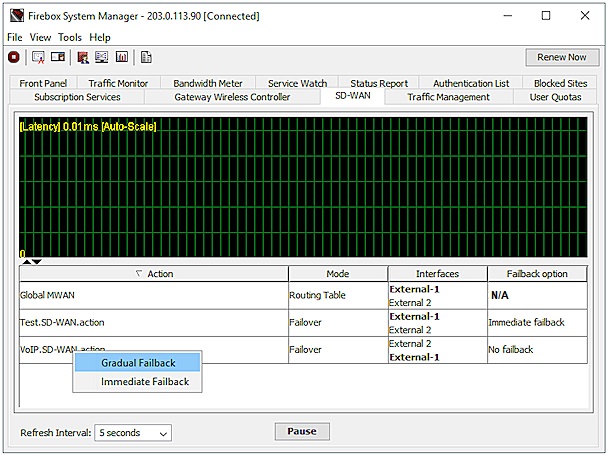Click the Pause button

pyautogui.click(x=302, y=431)
